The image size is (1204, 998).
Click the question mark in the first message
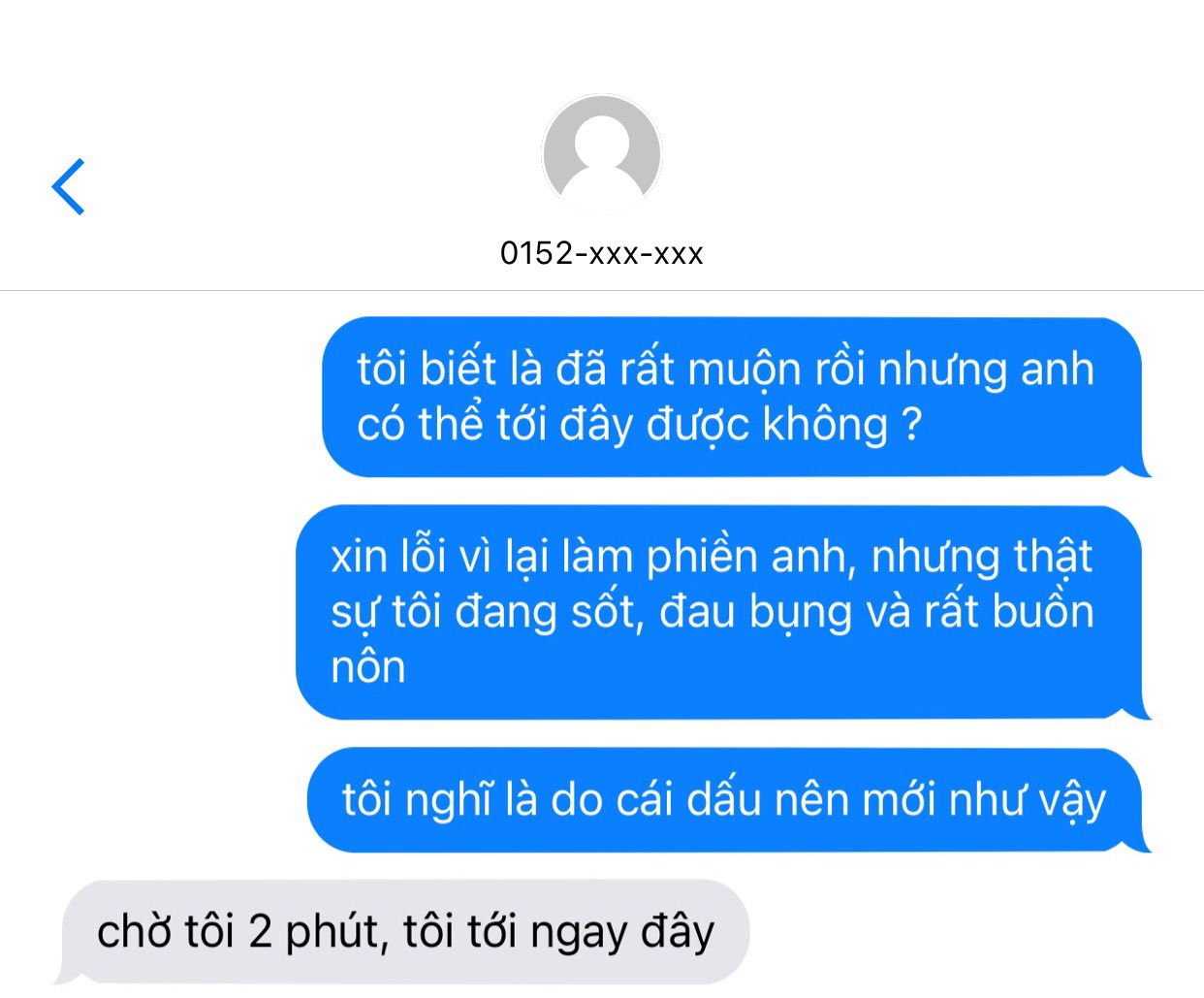point(910,425)
